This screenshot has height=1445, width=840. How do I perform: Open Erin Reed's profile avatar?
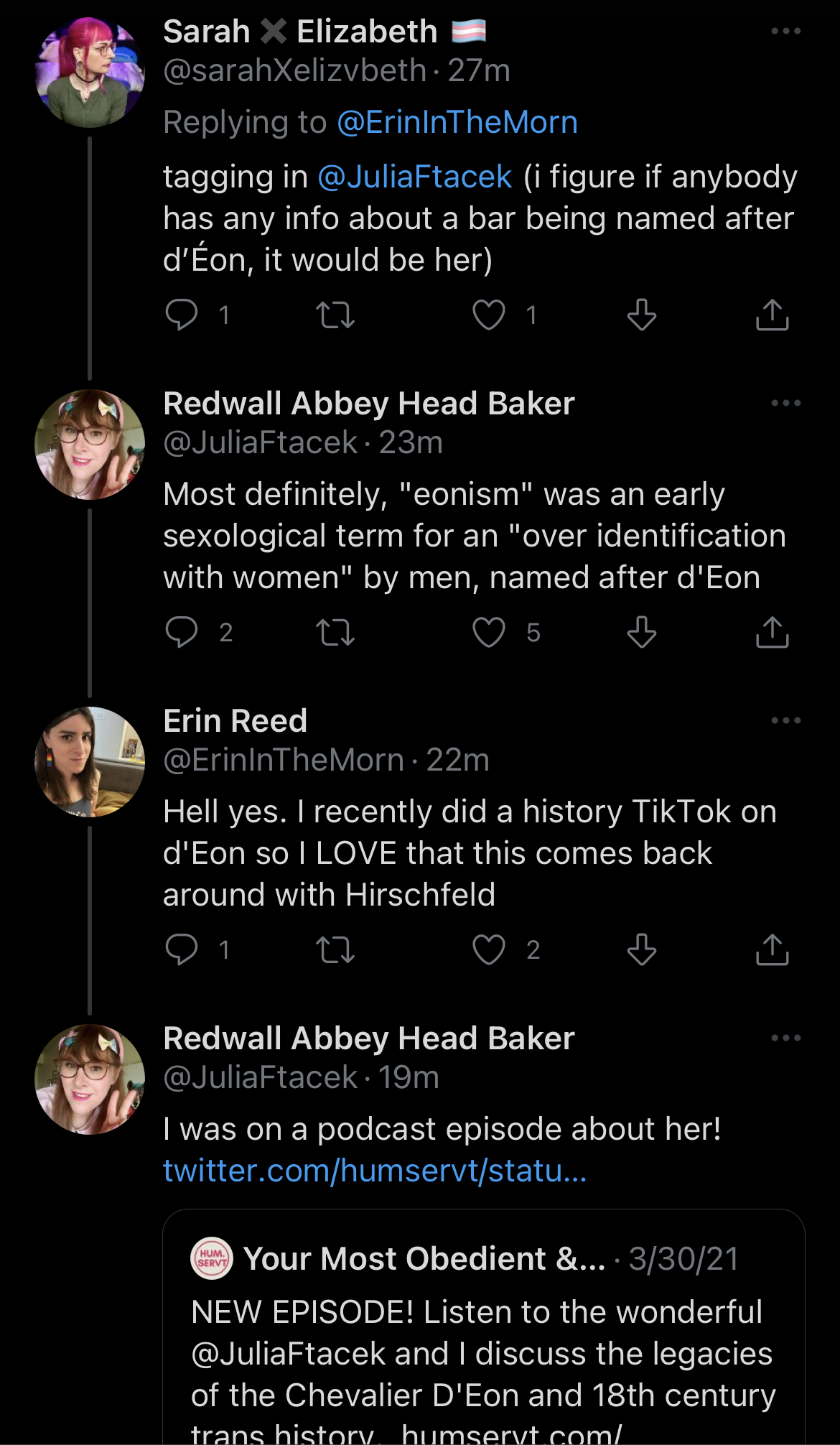[90, 762]
